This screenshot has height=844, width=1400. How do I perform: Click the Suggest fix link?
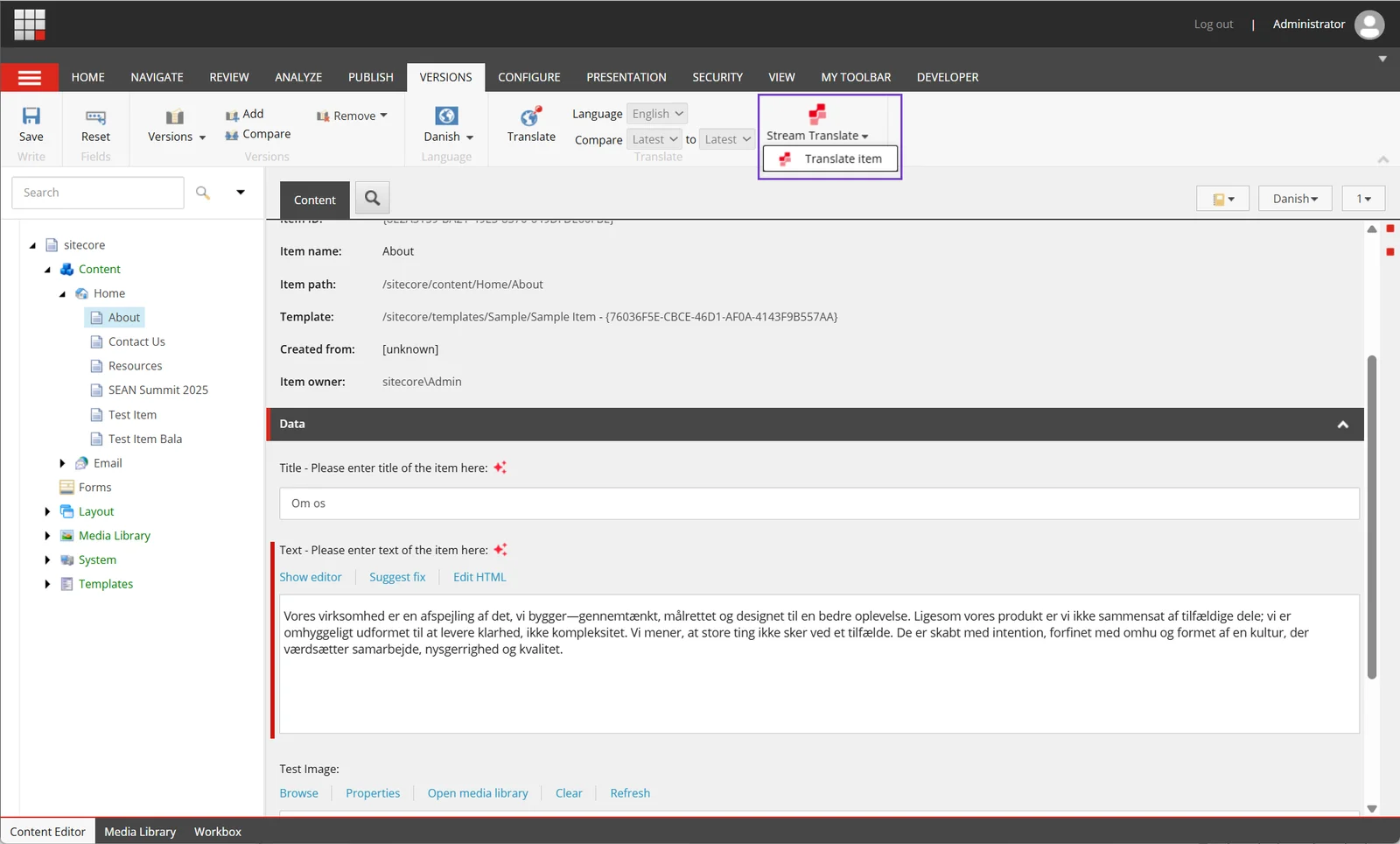point(397,577)
